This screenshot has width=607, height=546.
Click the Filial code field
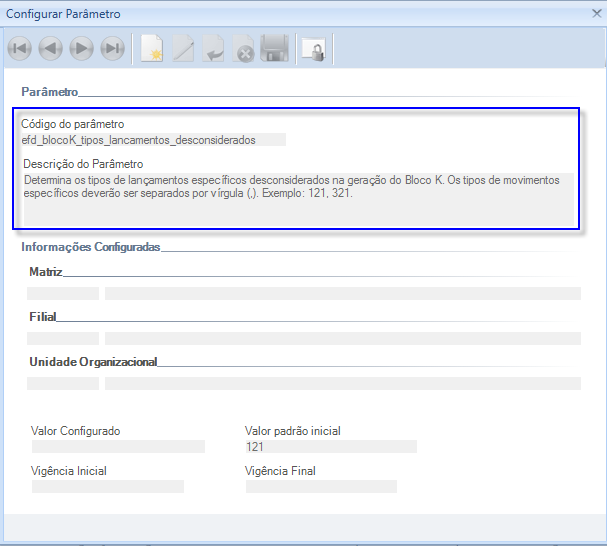[x=63, y=339]
